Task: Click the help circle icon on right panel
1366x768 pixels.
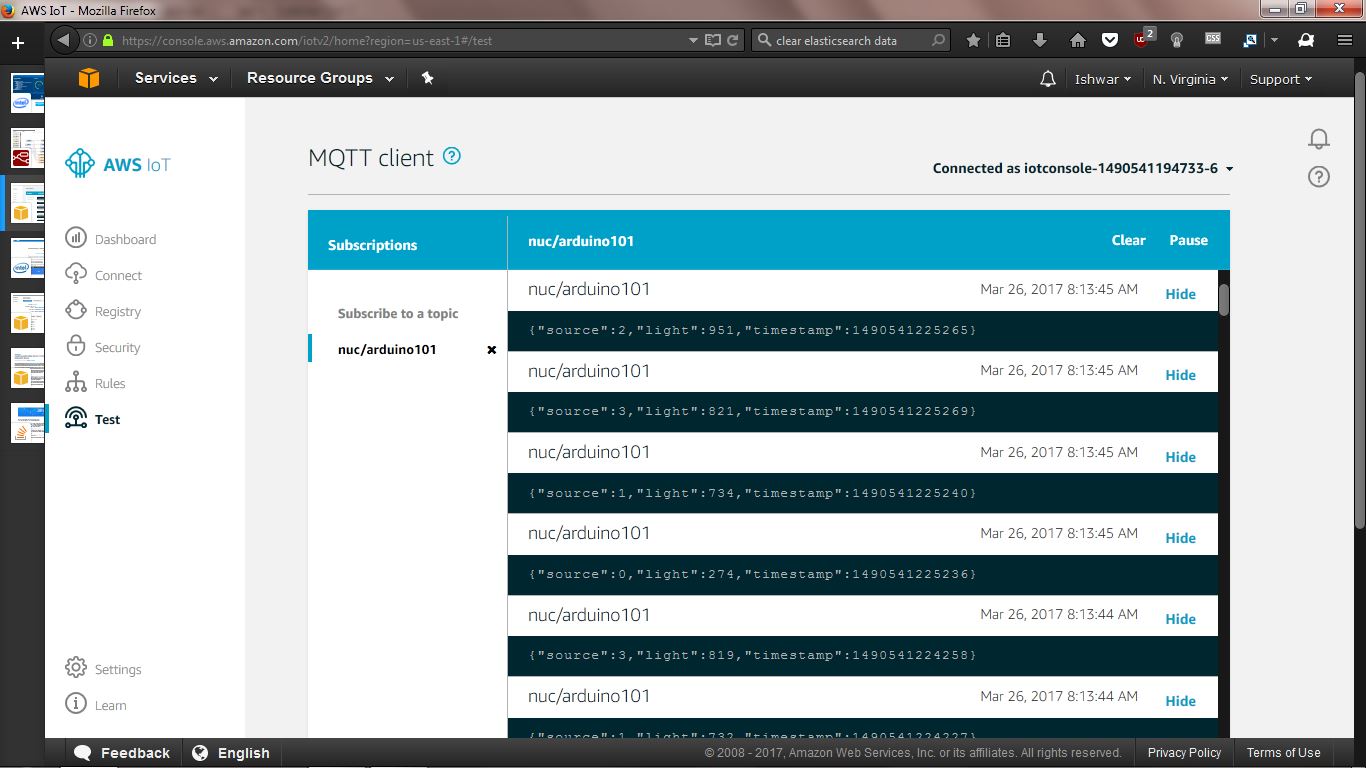Action: pos(1319,177)
